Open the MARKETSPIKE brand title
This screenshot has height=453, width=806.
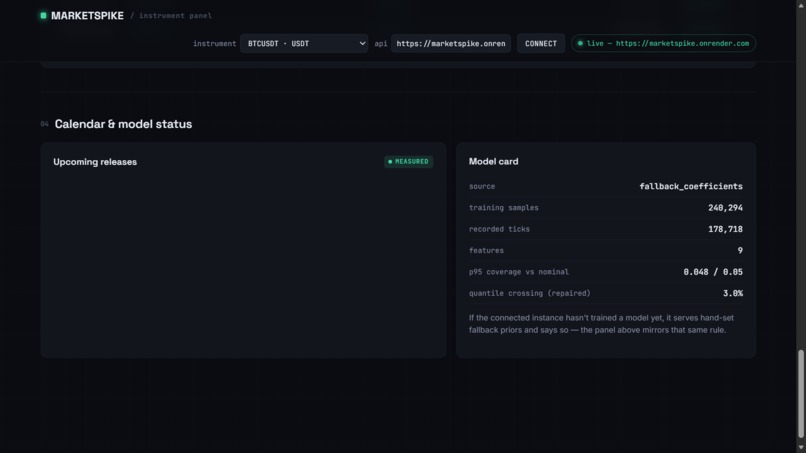[x=87, y=16]
